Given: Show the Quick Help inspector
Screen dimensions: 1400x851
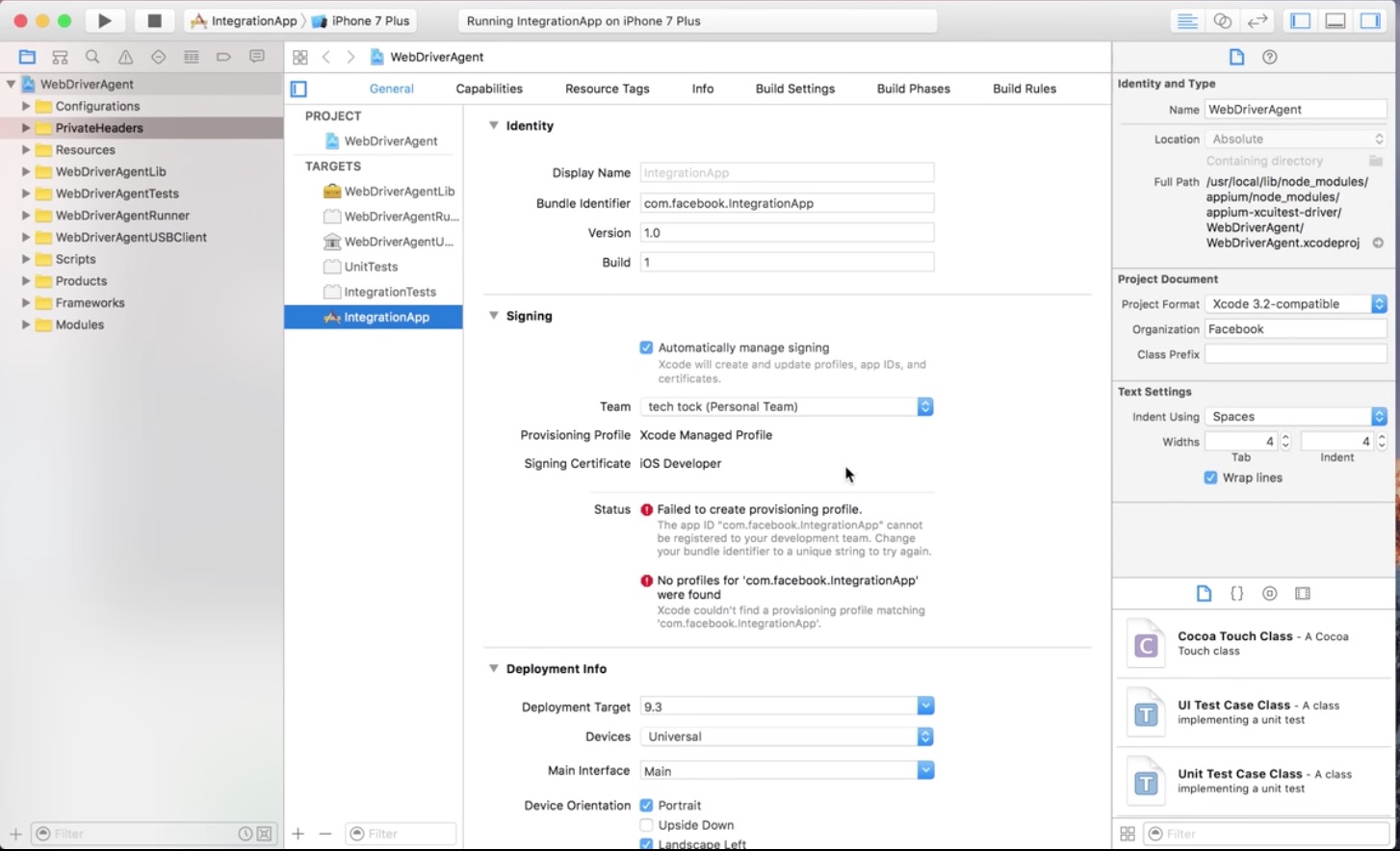Looking at the screenshot, I should [x=1270, y=57].
